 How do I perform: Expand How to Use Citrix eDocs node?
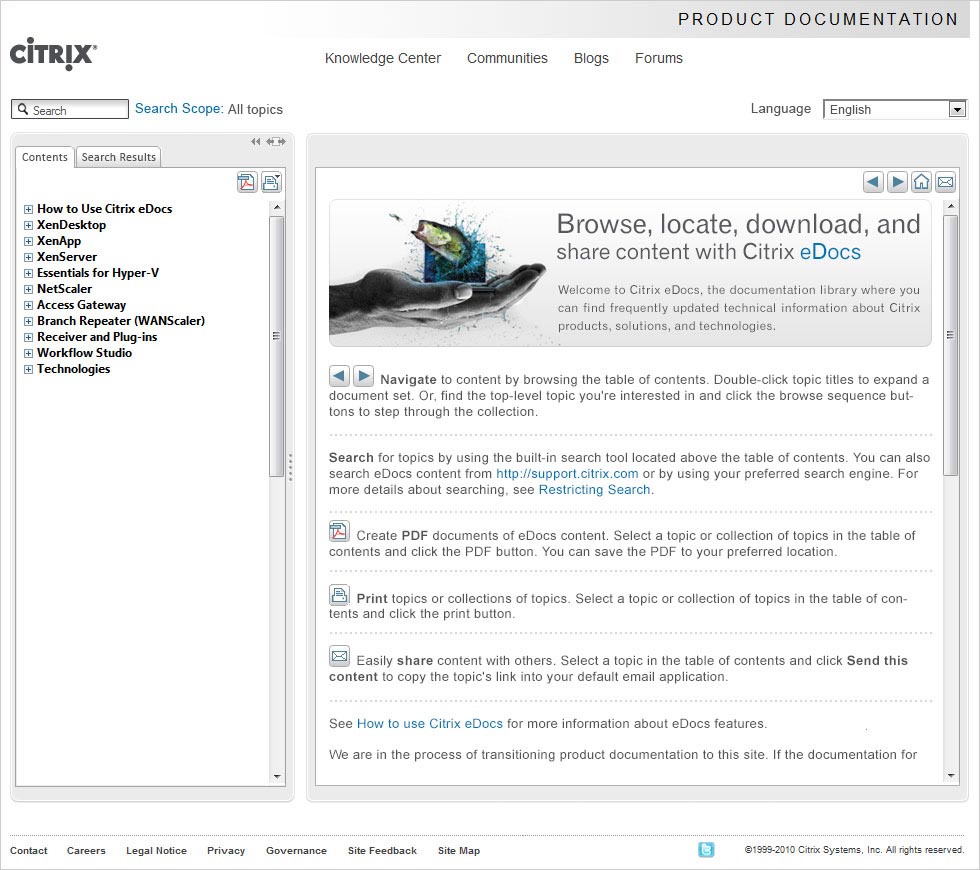(28, 209)
